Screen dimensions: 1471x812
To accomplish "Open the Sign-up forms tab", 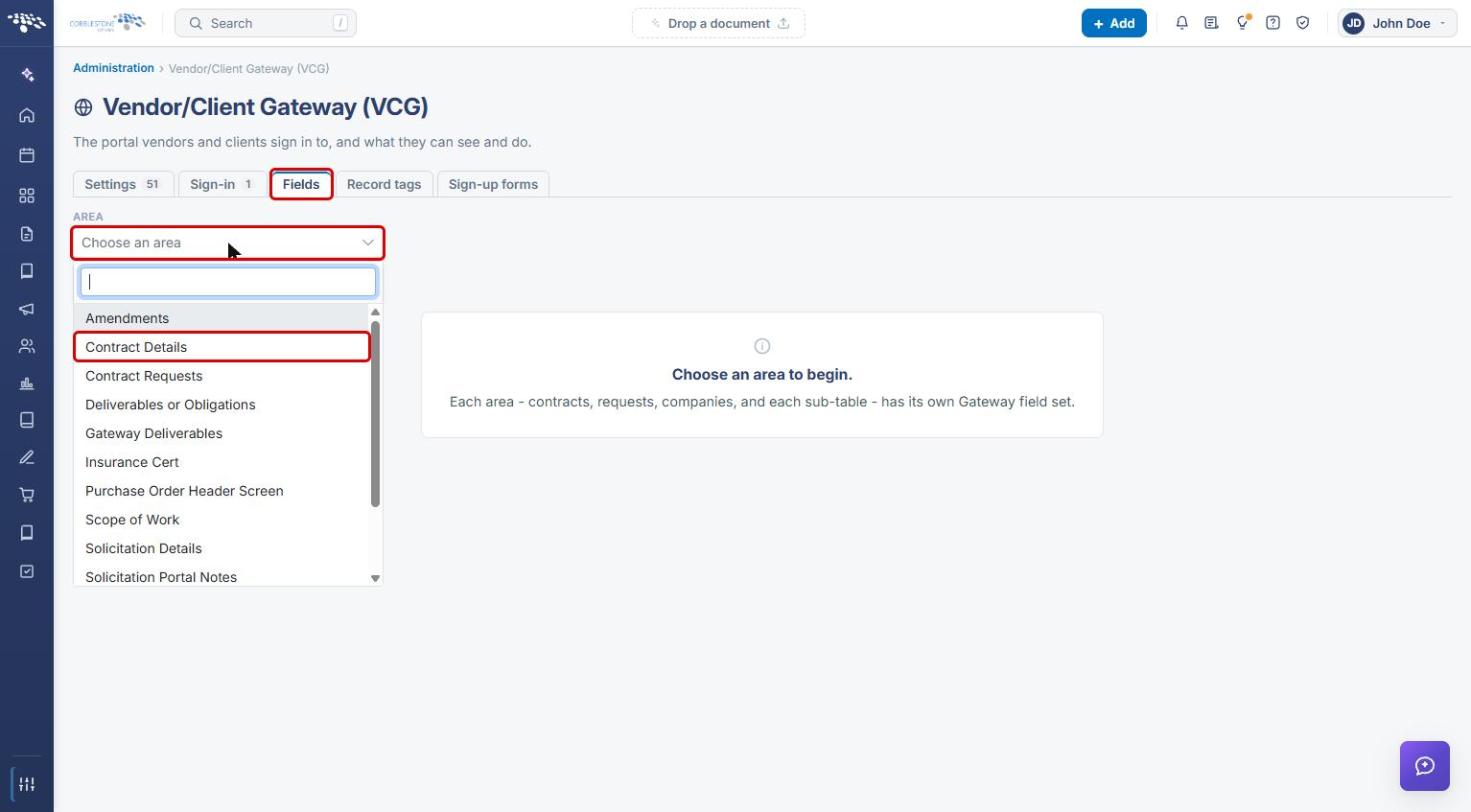I will point(493,184).
